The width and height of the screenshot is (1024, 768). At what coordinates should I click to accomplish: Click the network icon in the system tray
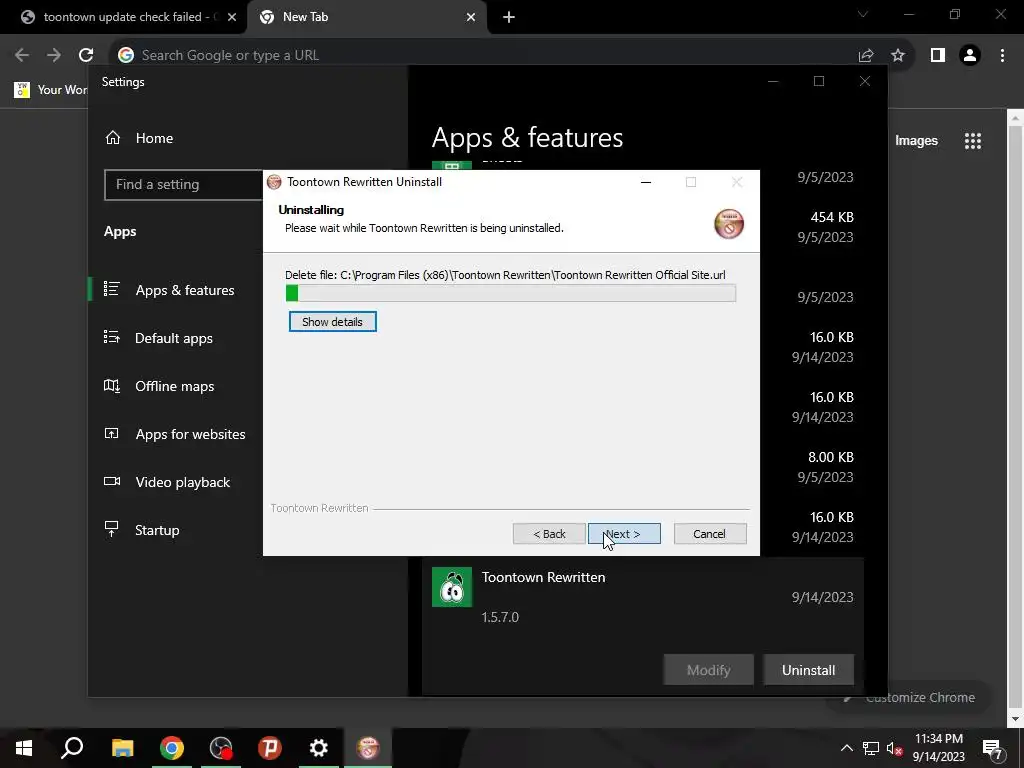click(x=871, y=748)
